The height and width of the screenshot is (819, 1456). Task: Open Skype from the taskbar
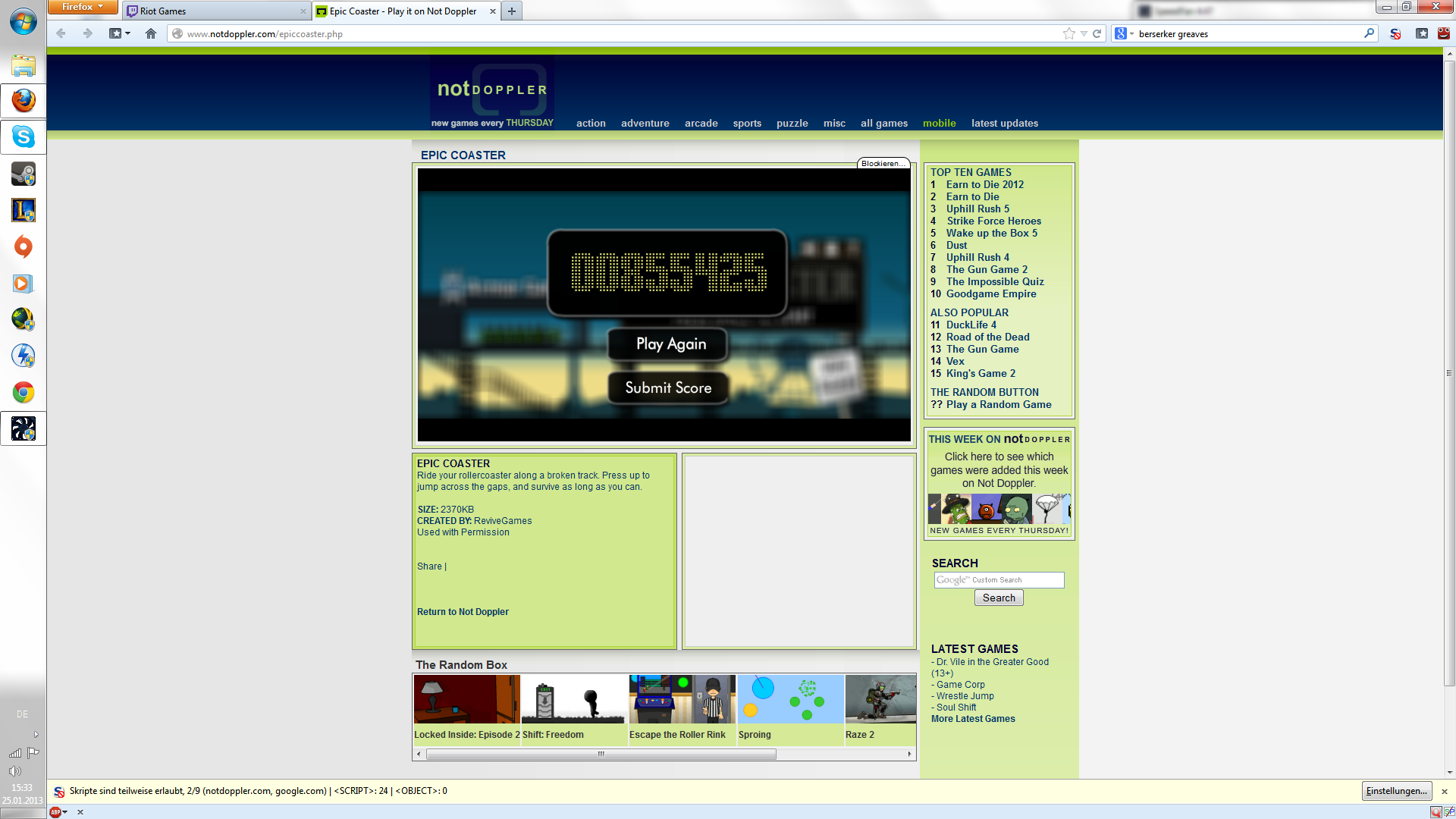pos(23,136)
